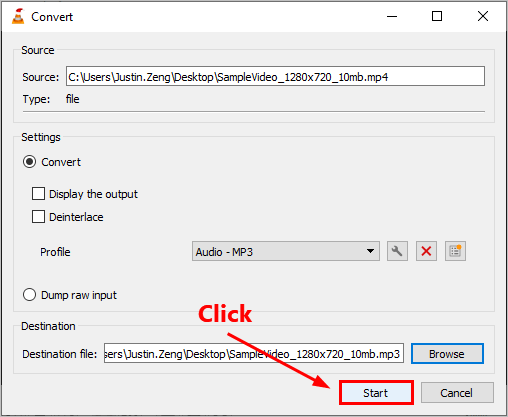Close the Convert dialog window
This screenshot has width=508, height=417.
click(483, 16)
